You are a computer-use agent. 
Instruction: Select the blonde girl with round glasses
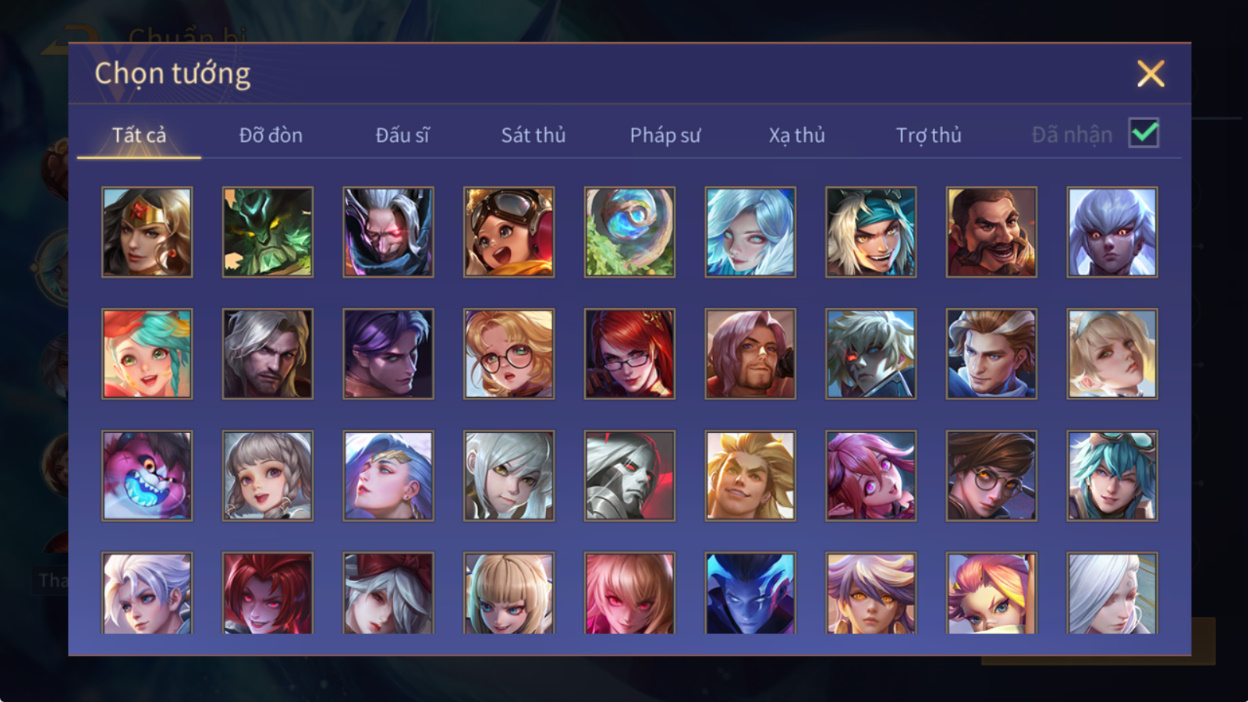click(x=509, y=354)
